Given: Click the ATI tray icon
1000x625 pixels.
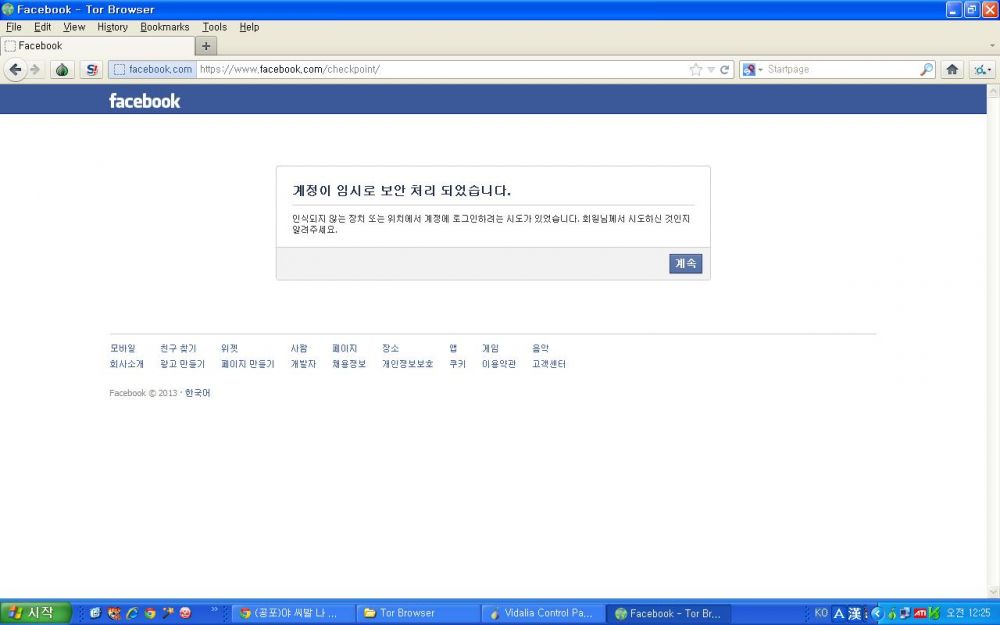Looking at the screenshot, I should (x=920, y=614).
